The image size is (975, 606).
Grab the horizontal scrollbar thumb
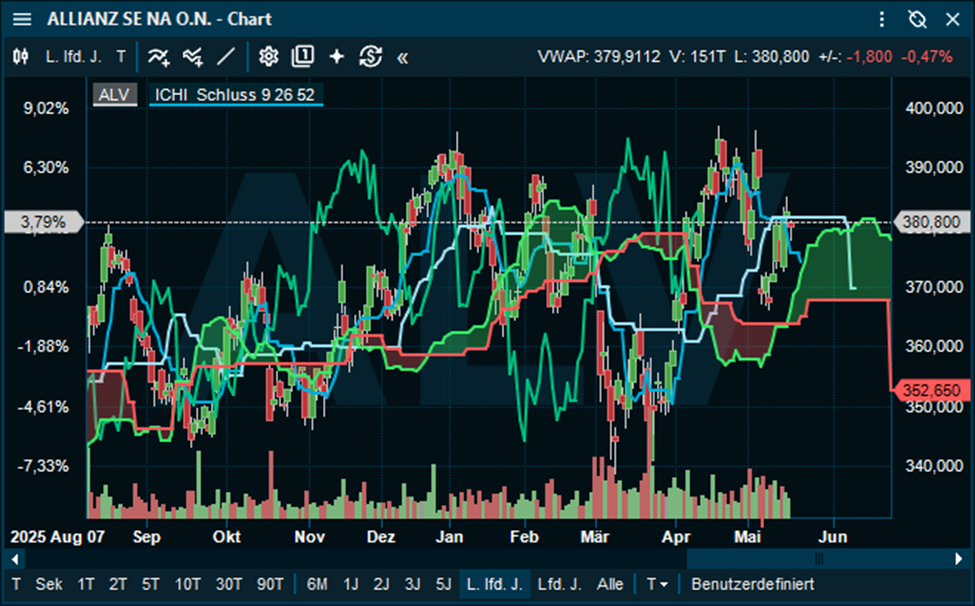(x=818, y=559)
